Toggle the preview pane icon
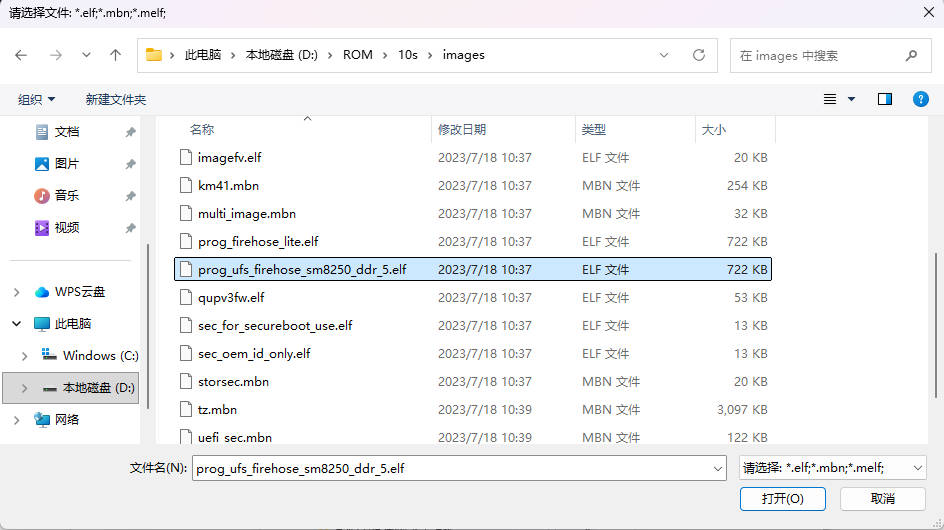The width and height of the screenshot is (944, 530). click(x=884, y=99)
